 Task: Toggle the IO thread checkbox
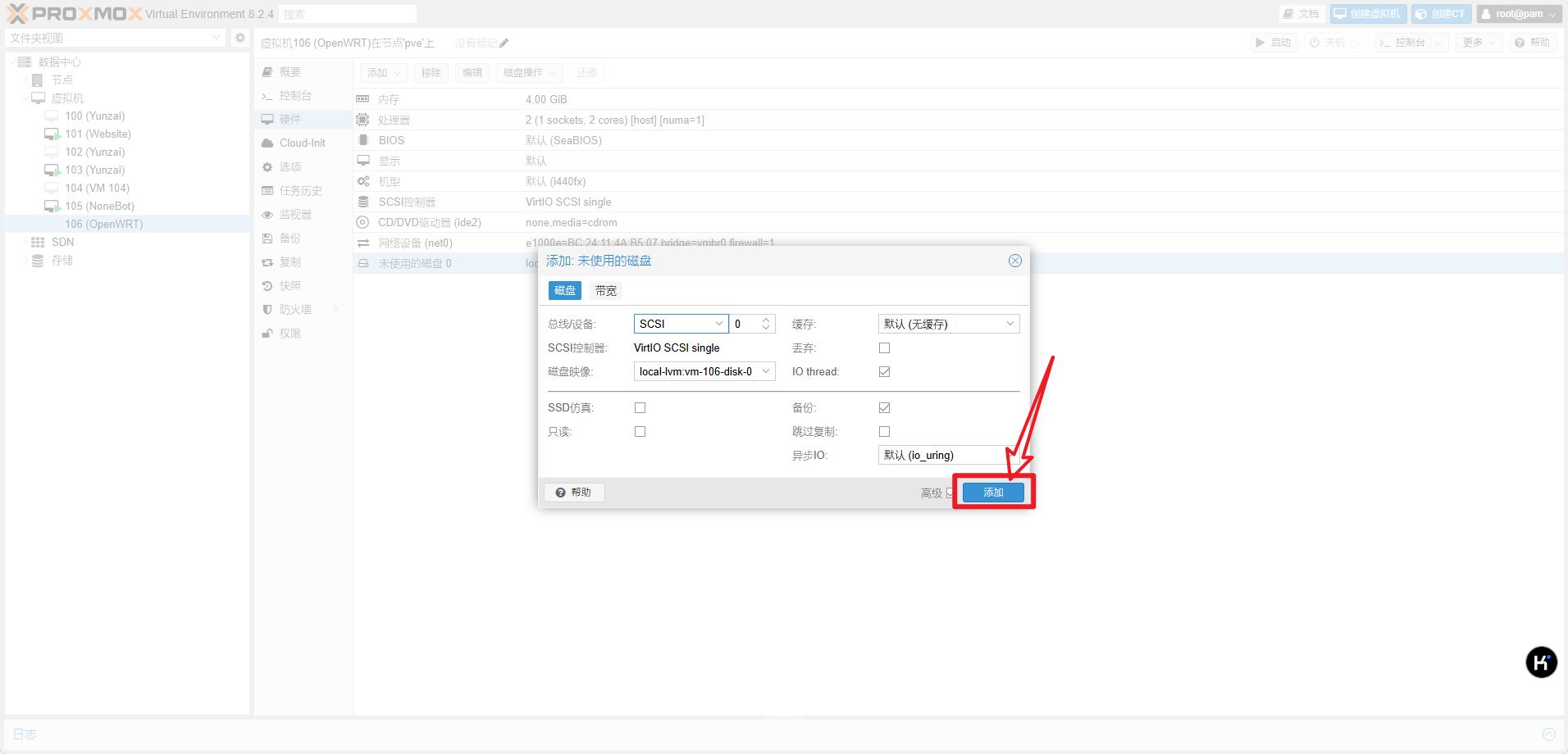coord(884,372)
